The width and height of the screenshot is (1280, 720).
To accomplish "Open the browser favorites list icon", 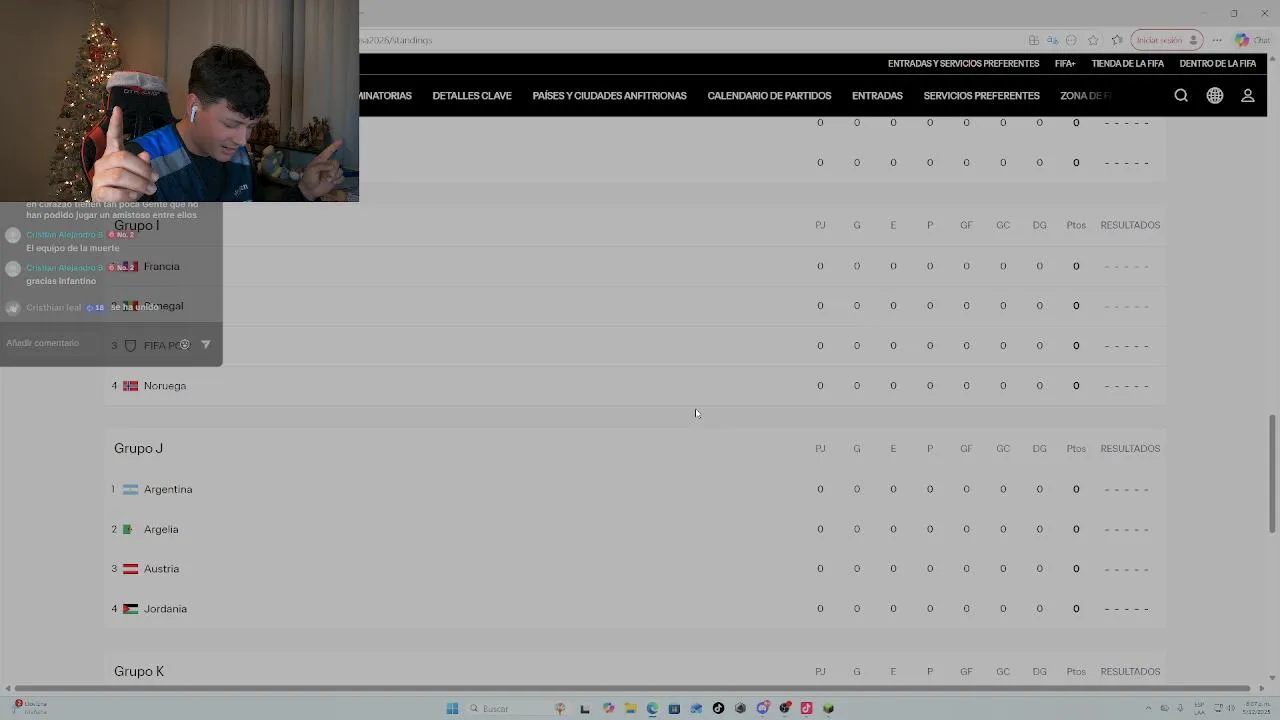I will pos(1117,40).
